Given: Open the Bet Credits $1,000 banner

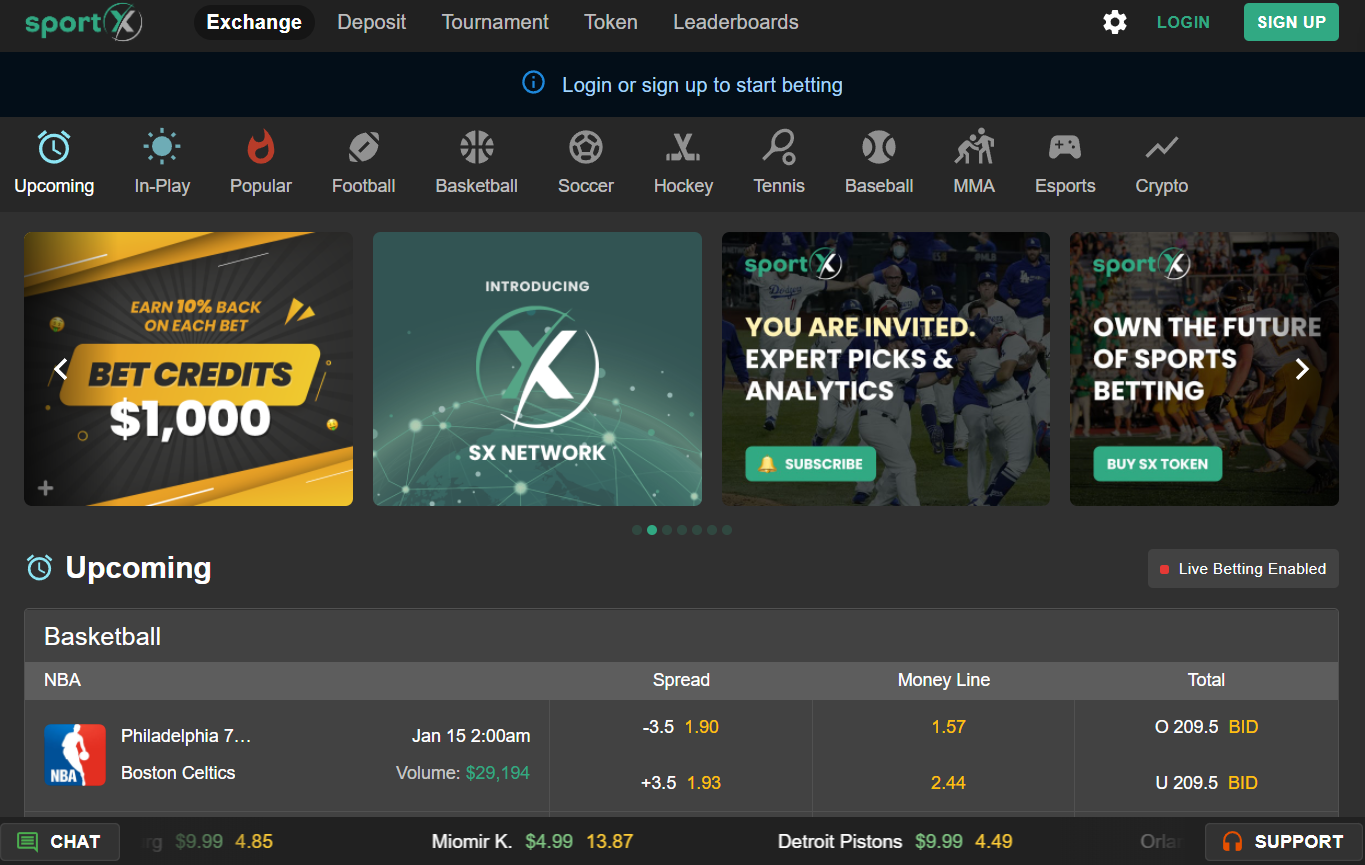Looking at the screenshot, I should point(188,369).
